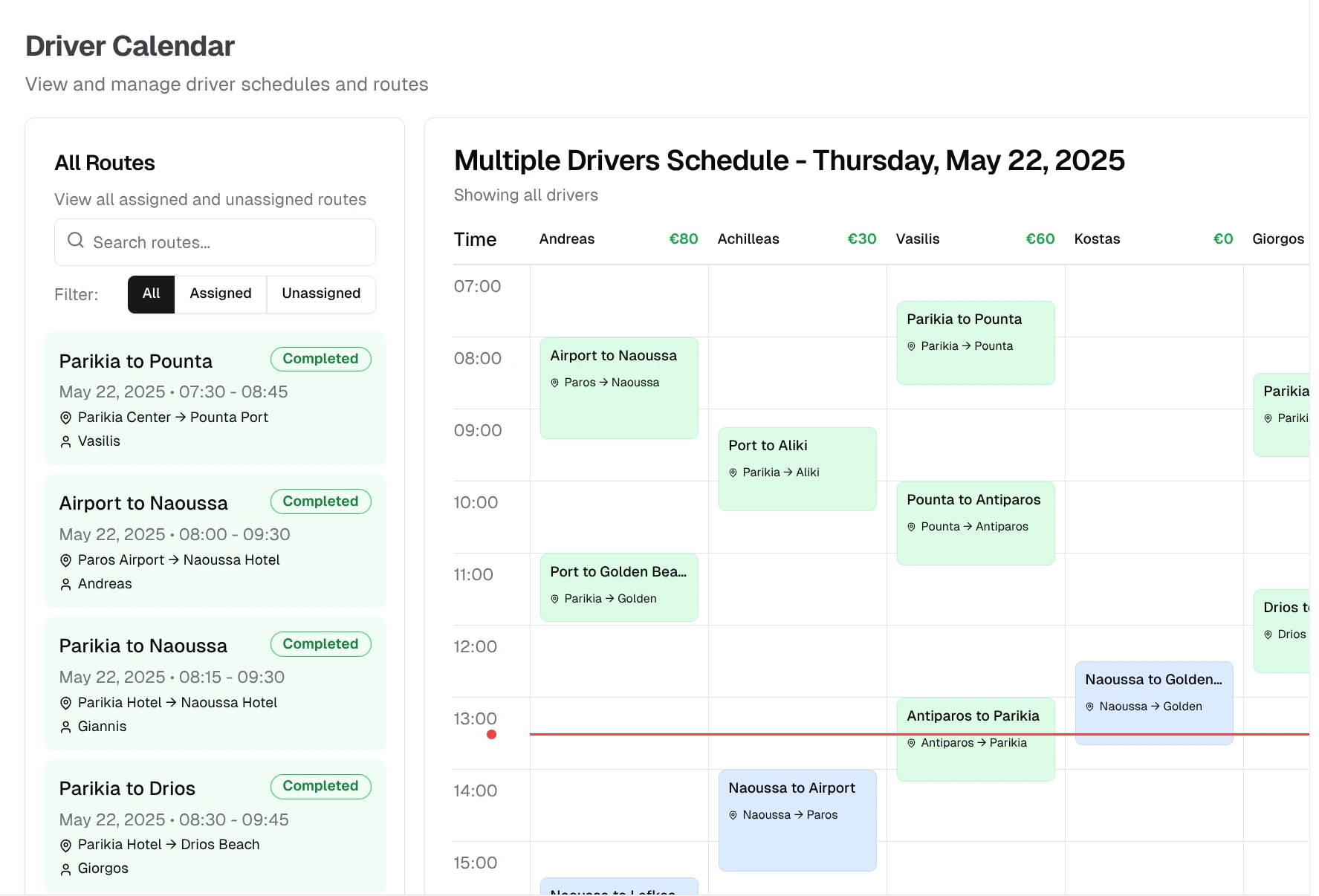Click the pin icon in the Pounta to Antiparos event
The width and height of the screenshot is (1319, 896).
pos(913,526)
